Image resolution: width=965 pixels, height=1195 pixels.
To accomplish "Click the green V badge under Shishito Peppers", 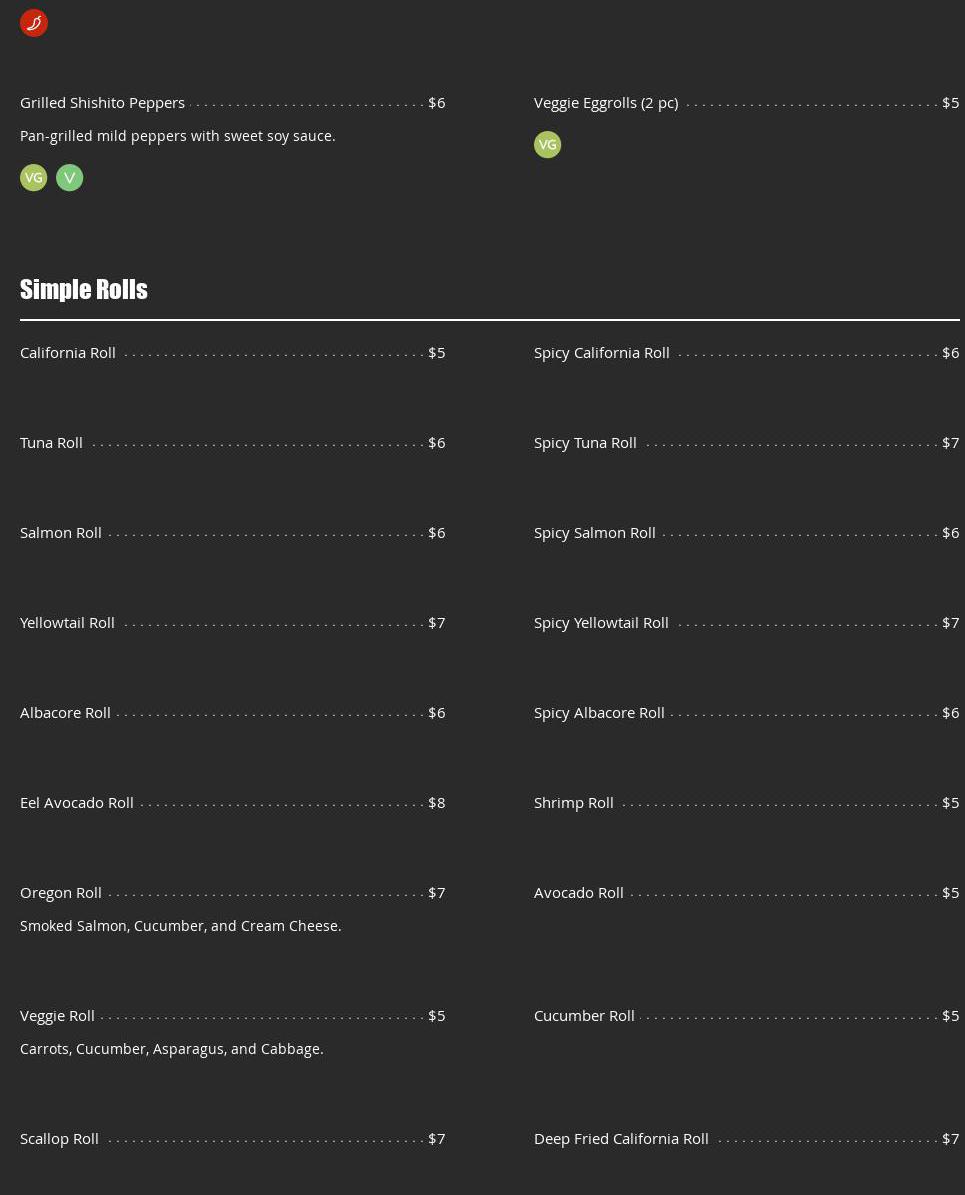I will [x=69, y=178].
